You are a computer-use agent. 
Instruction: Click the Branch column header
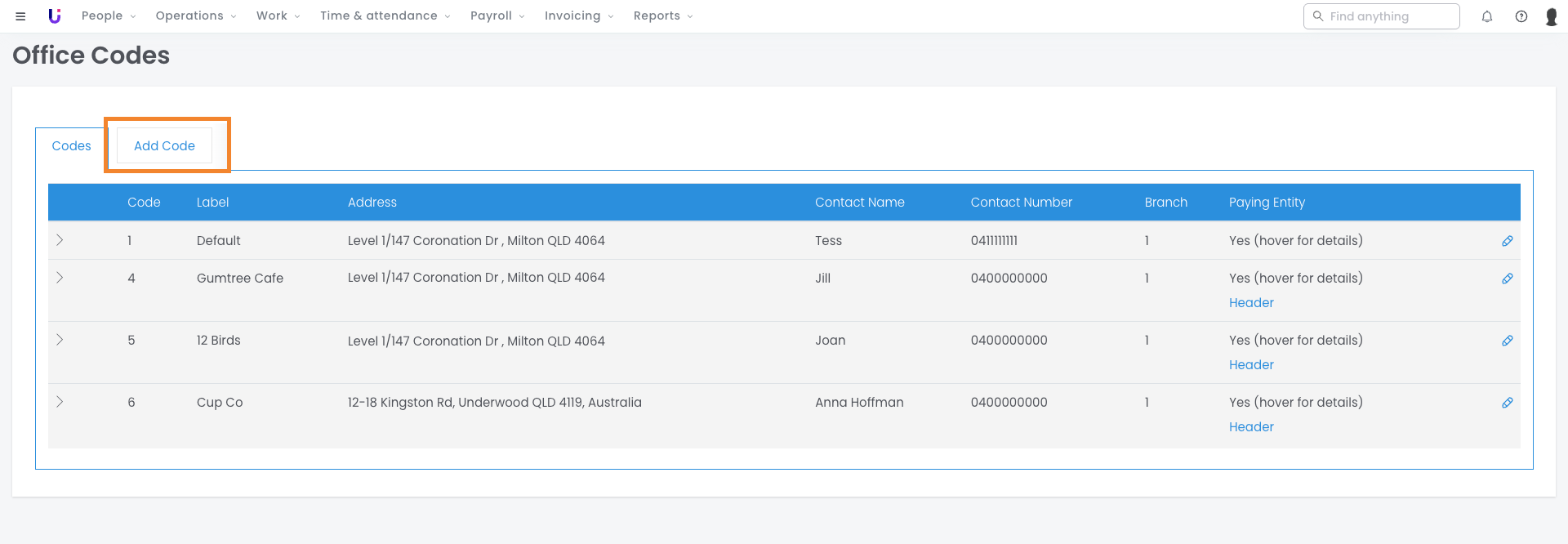[1166, 203]
